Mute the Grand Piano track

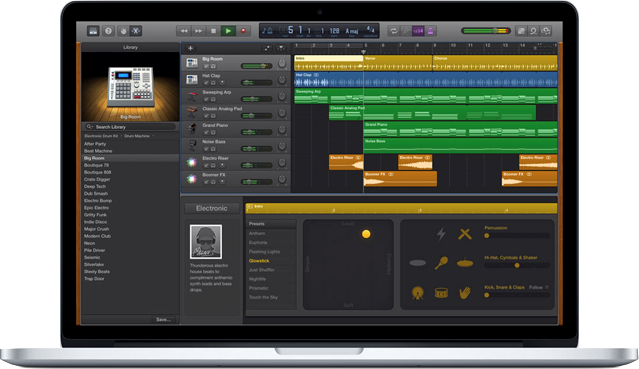pos(206,133)
